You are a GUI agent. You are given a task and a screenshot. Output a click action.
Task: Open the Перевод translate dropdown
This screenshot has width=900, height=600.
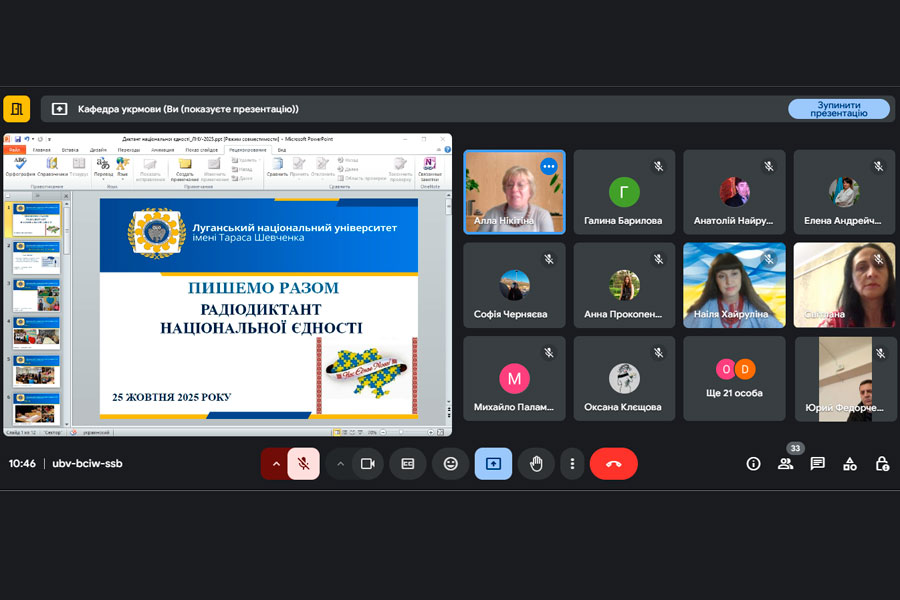103,168
